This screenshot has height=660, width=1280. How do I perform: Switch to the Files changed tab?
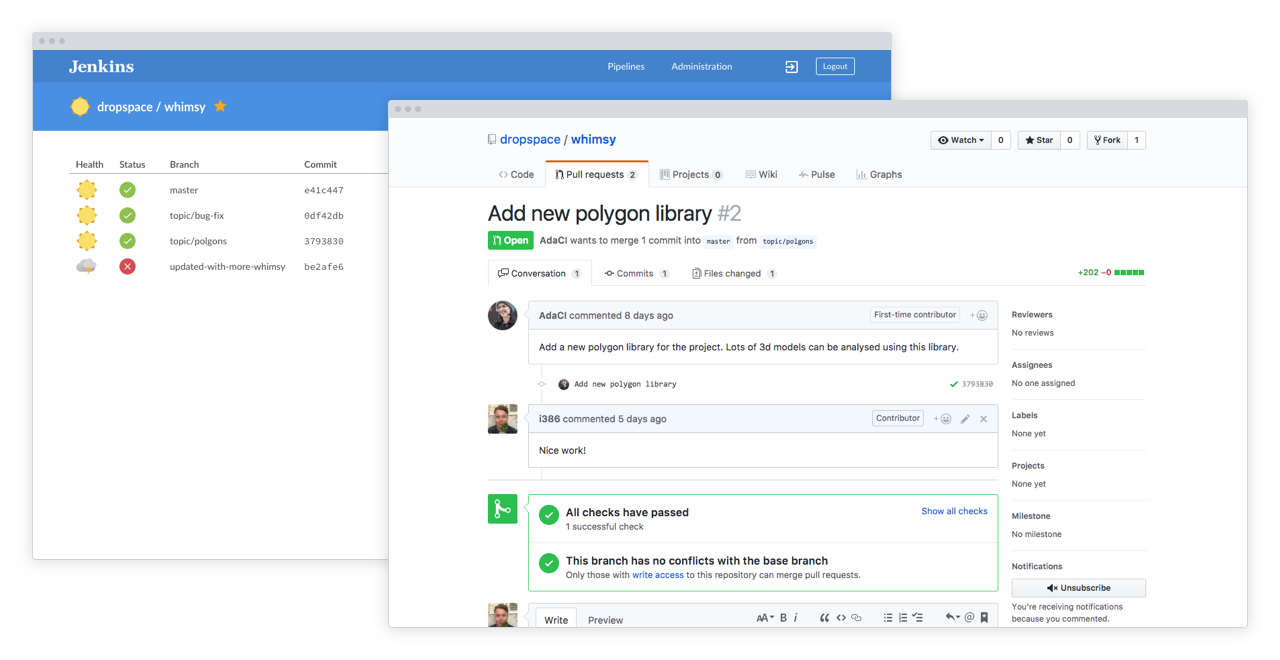tap(734, 272)
